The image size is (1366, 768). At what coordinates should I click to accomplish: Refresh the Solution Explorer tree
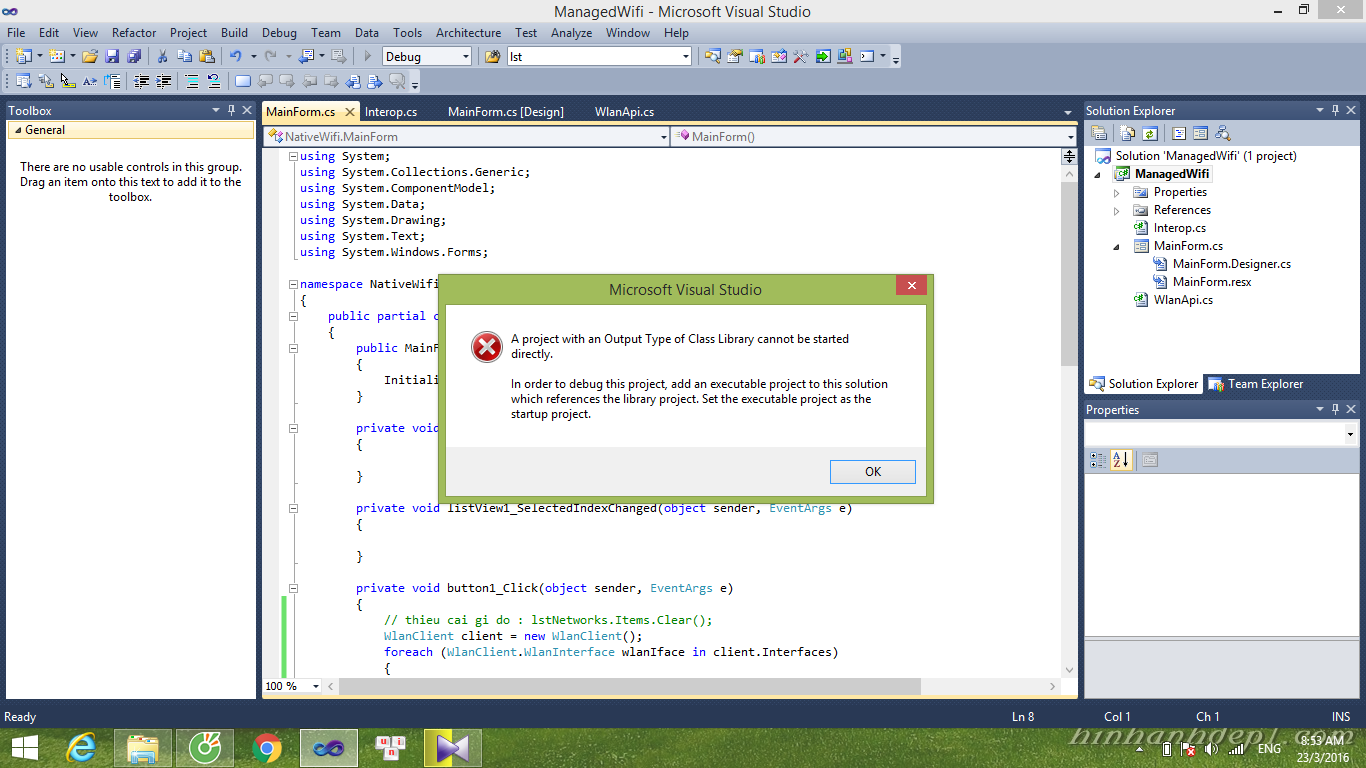(1150, 133)
